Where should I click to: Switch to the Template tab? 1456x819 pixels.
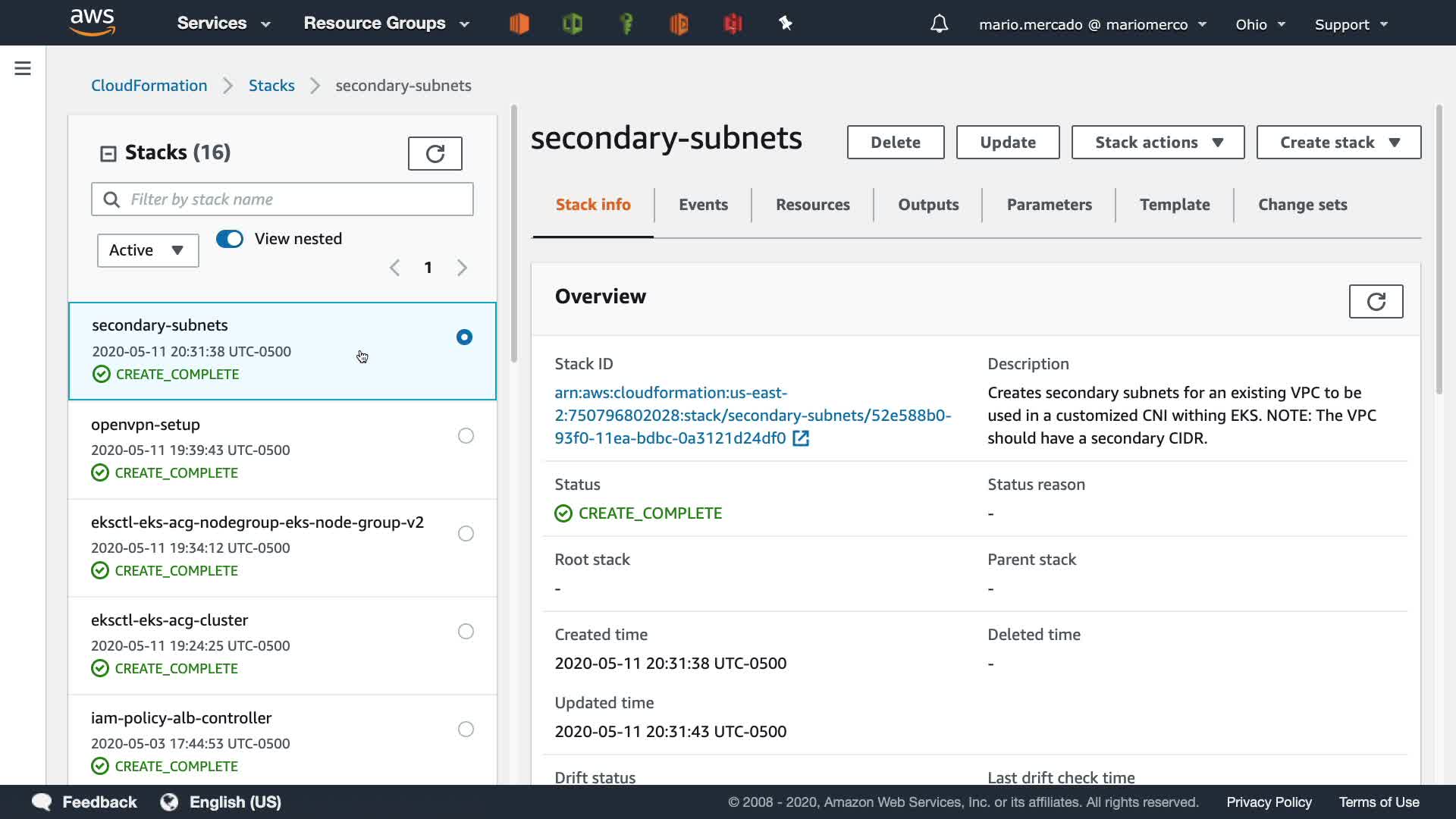1174,205
